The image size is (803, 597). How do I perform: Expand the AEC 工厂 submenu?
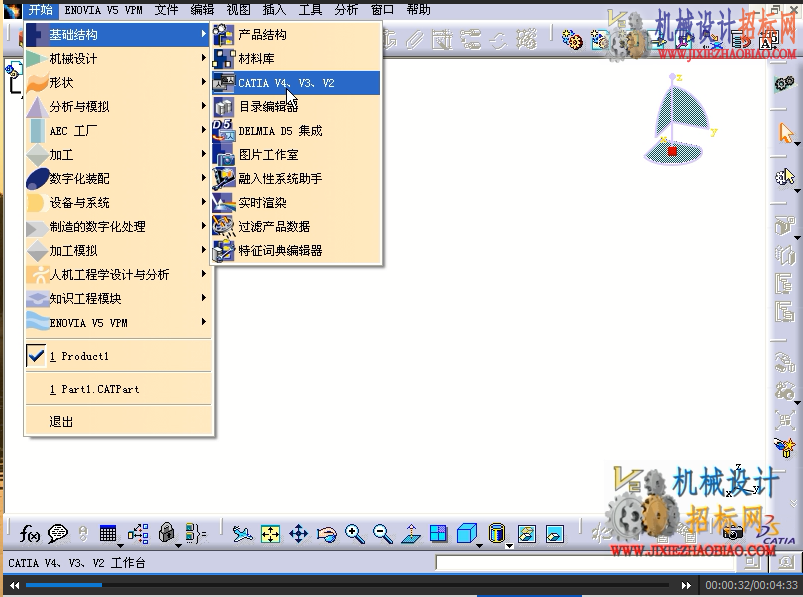point(118,131)
